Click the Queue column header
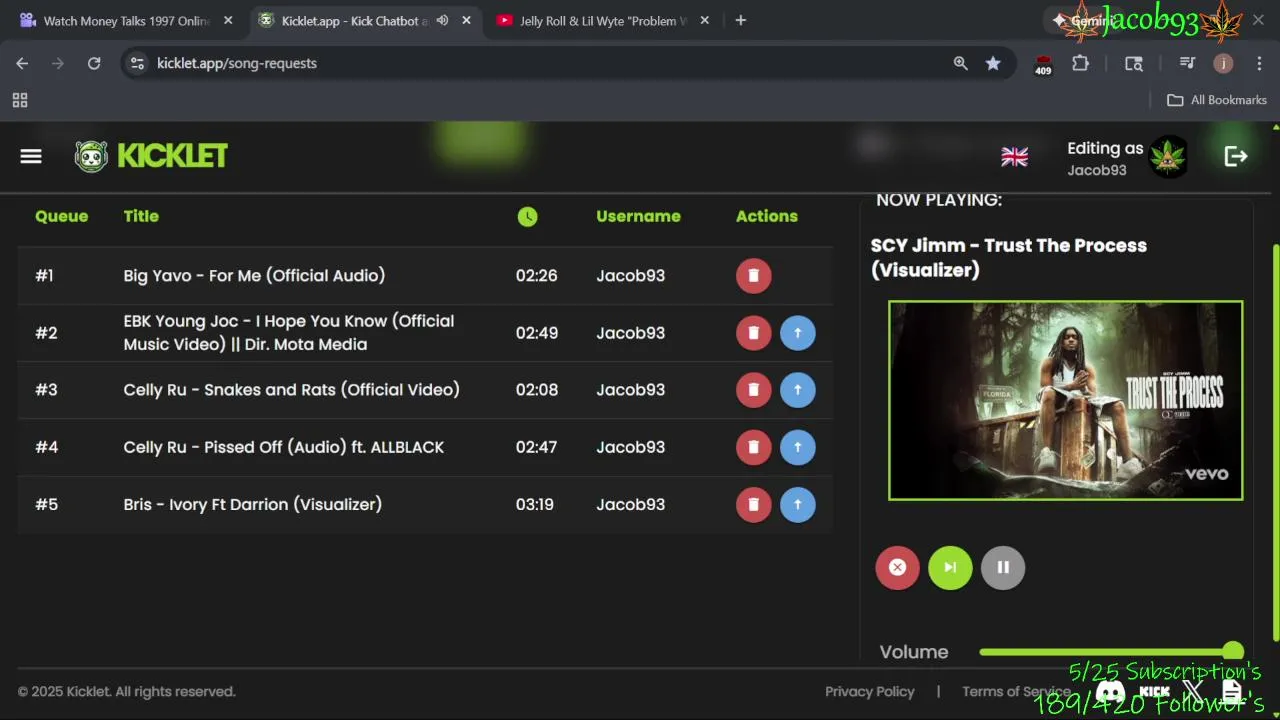 click(62, 216)
